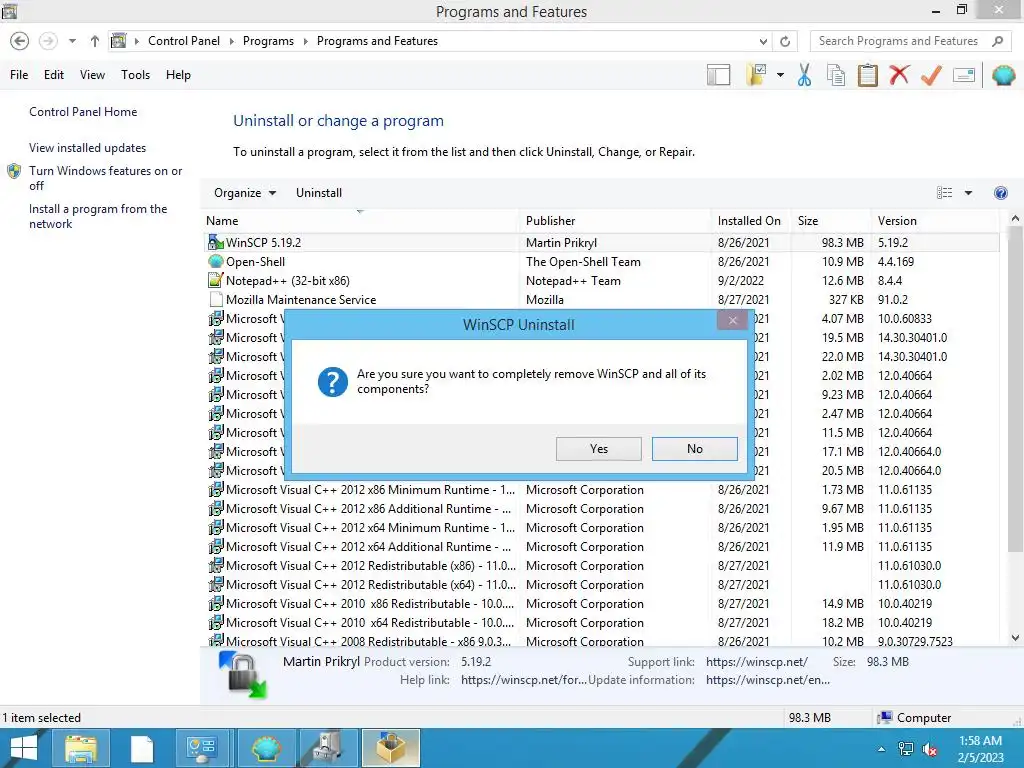Viewport: 1024px width, 768px height.
Task: Click the installer box taskbar icon
Action: click(390, 748)
